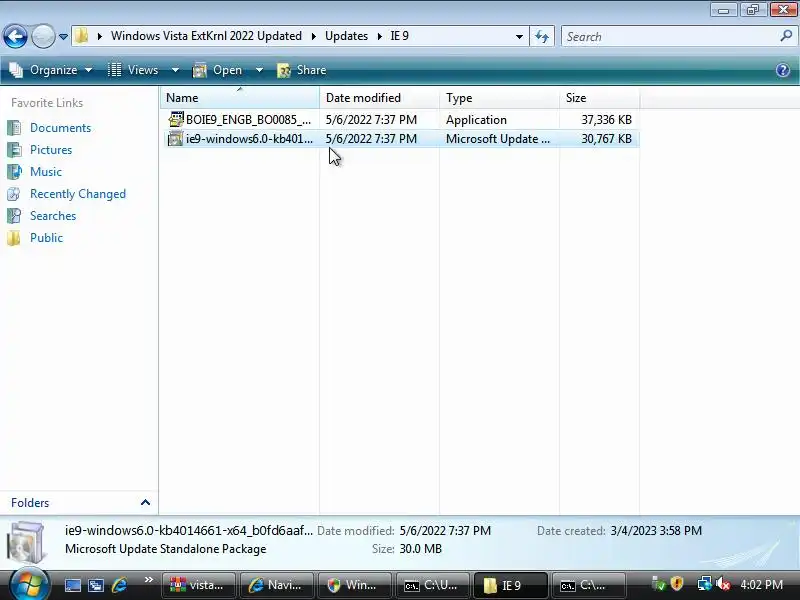Click the magnifier search icon
Screen dimensions: 800x600
pos(786,36)
